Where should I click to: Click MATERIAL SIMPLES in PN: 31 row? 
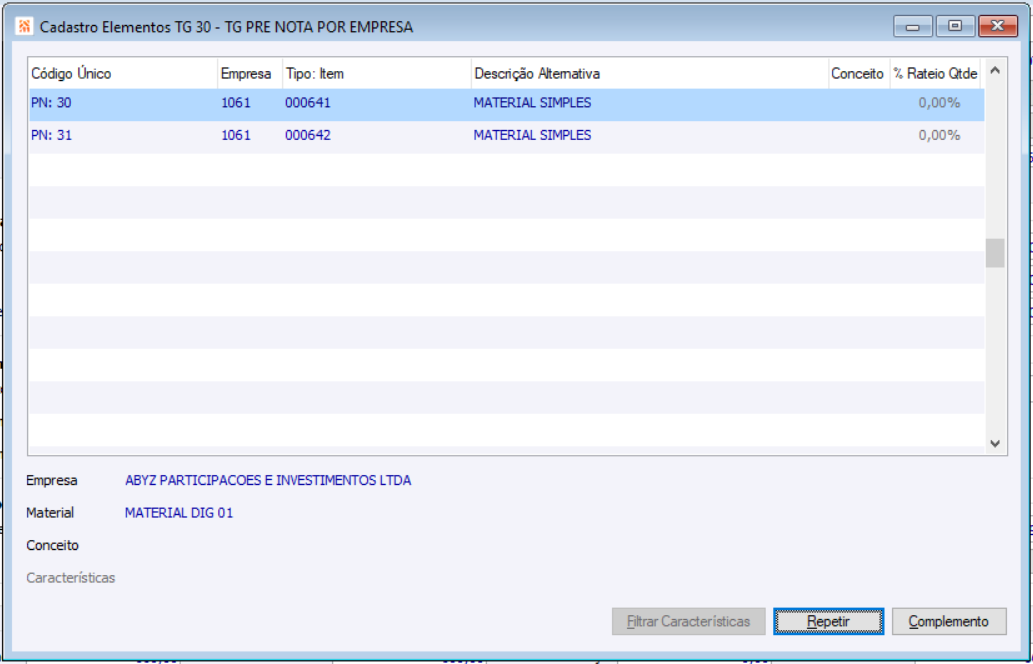(532, 136)
